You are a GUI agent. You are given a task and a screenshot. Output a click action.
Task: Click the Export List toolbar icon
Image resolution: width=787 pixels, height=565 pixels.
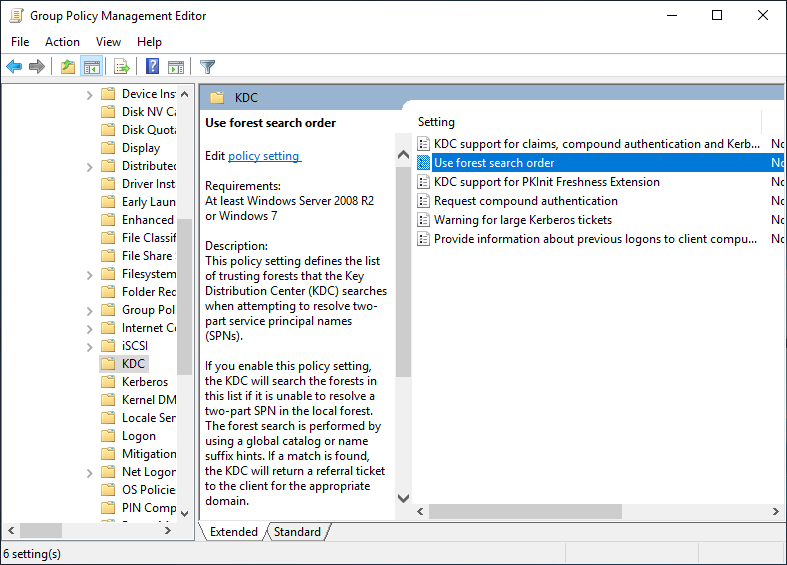click(121, 67)
